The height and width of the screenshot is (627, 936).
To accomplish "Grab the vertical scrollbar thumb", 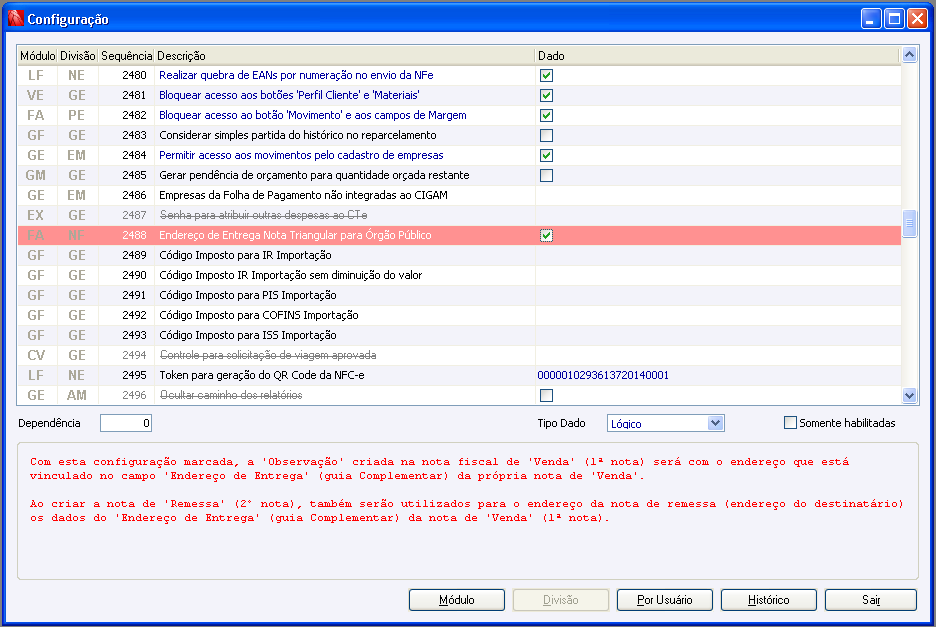I will click(909, 224).
